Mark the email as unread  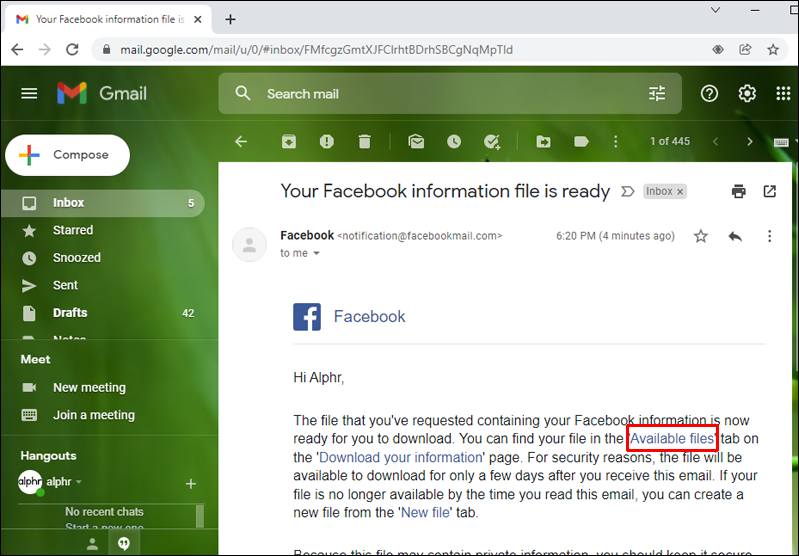coord(416,141)
